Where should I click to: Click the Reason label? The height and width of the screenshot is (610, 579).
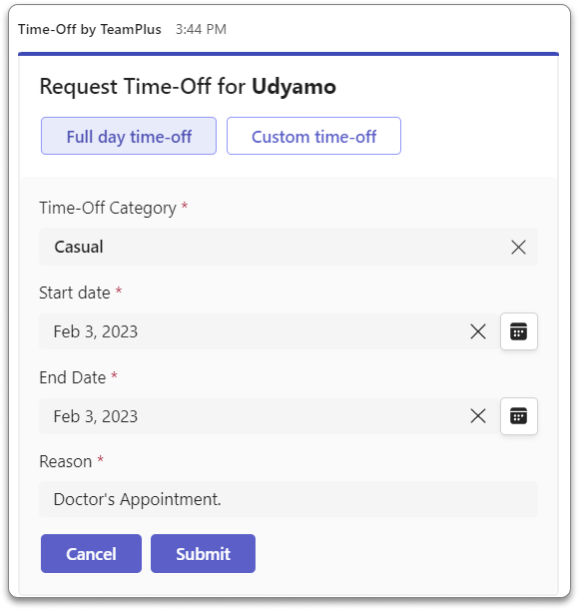point(65,461)
